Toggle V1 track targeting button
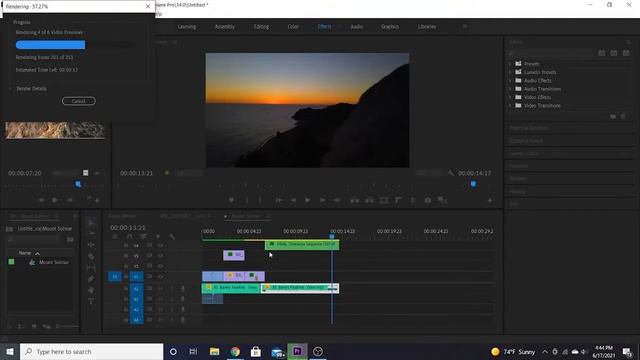The image size is (640, 360). click(136, 276)
